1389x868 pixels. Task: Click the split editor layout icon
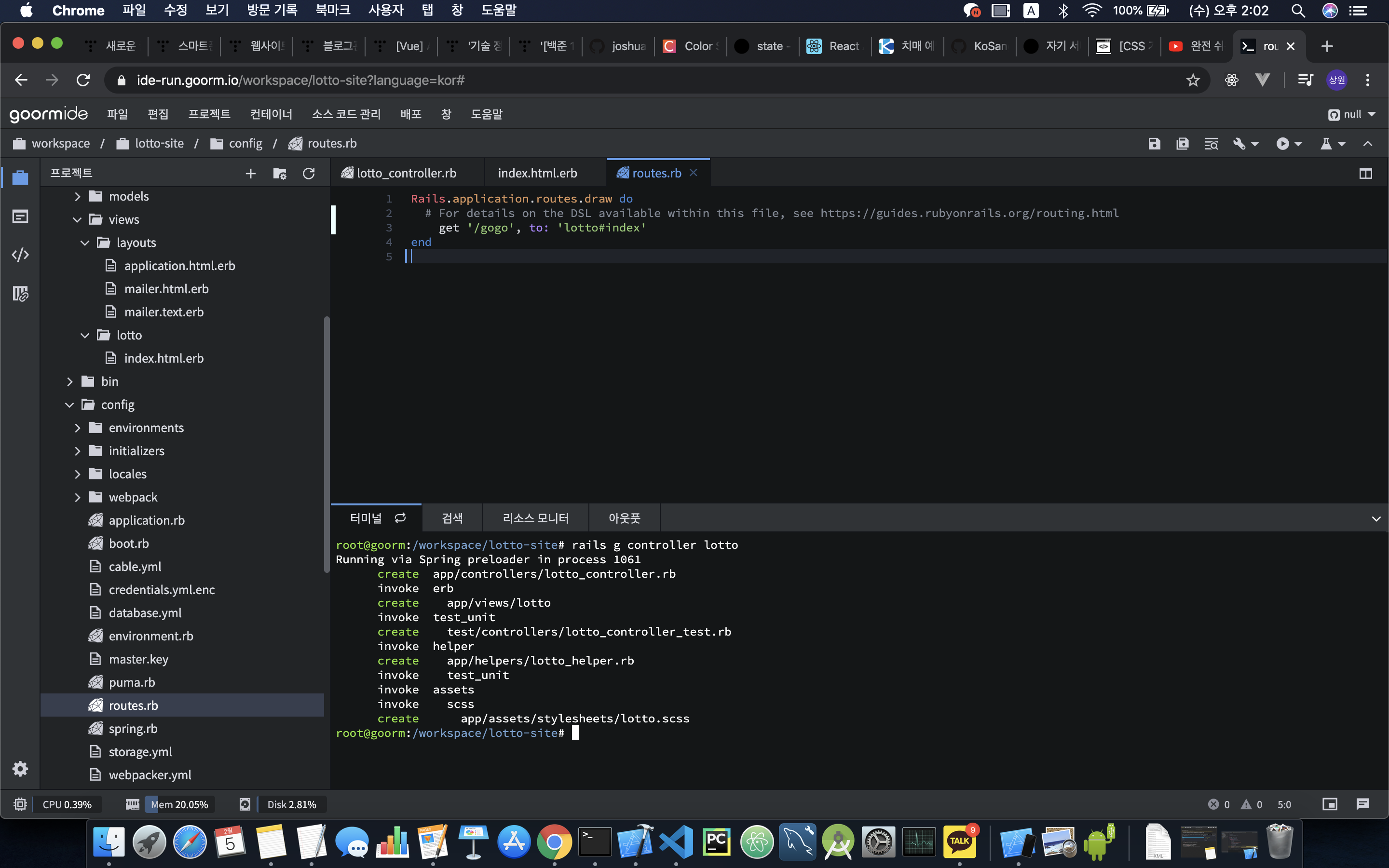1365,174
